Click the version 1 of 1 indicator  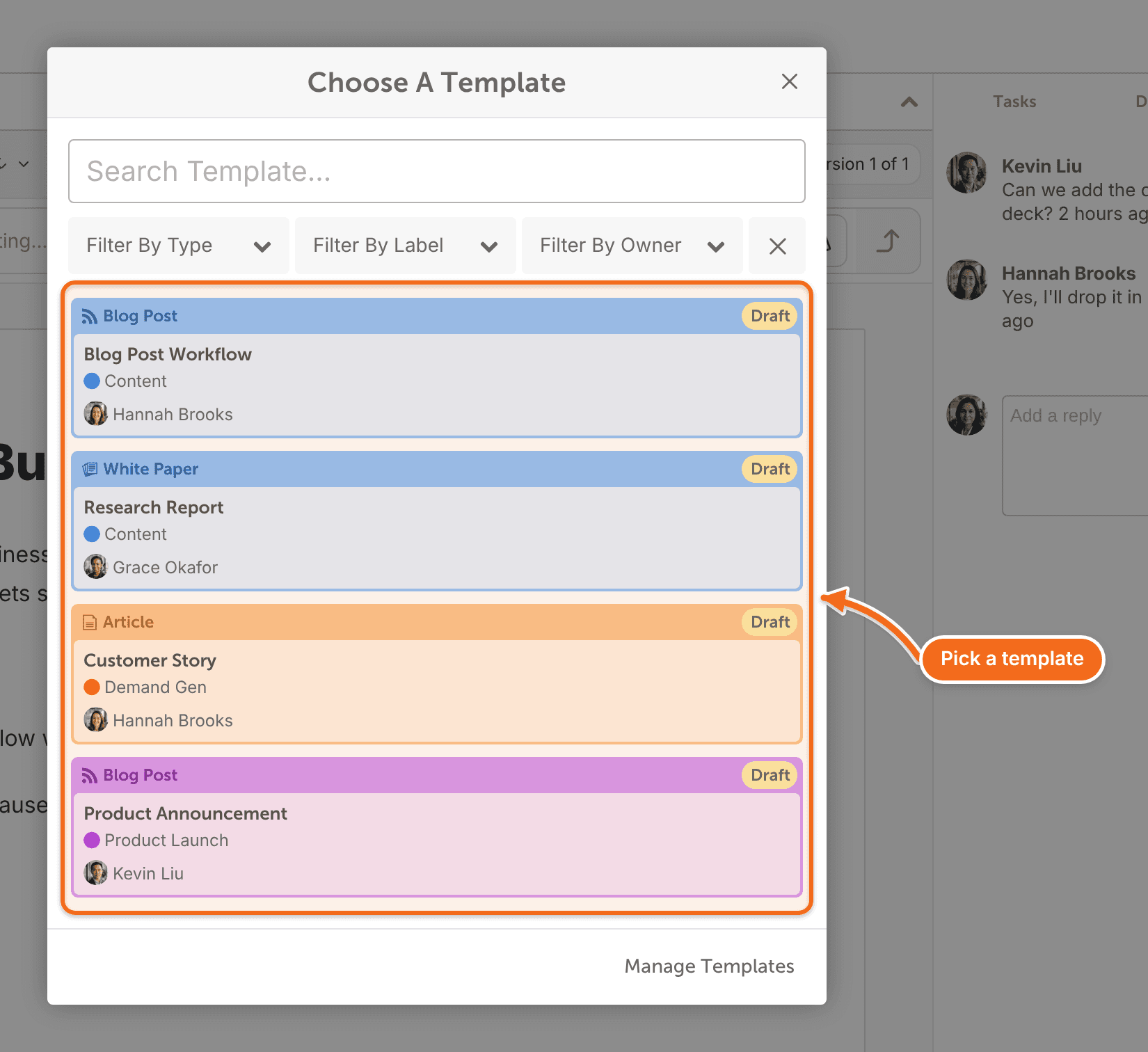pos(872,164)
